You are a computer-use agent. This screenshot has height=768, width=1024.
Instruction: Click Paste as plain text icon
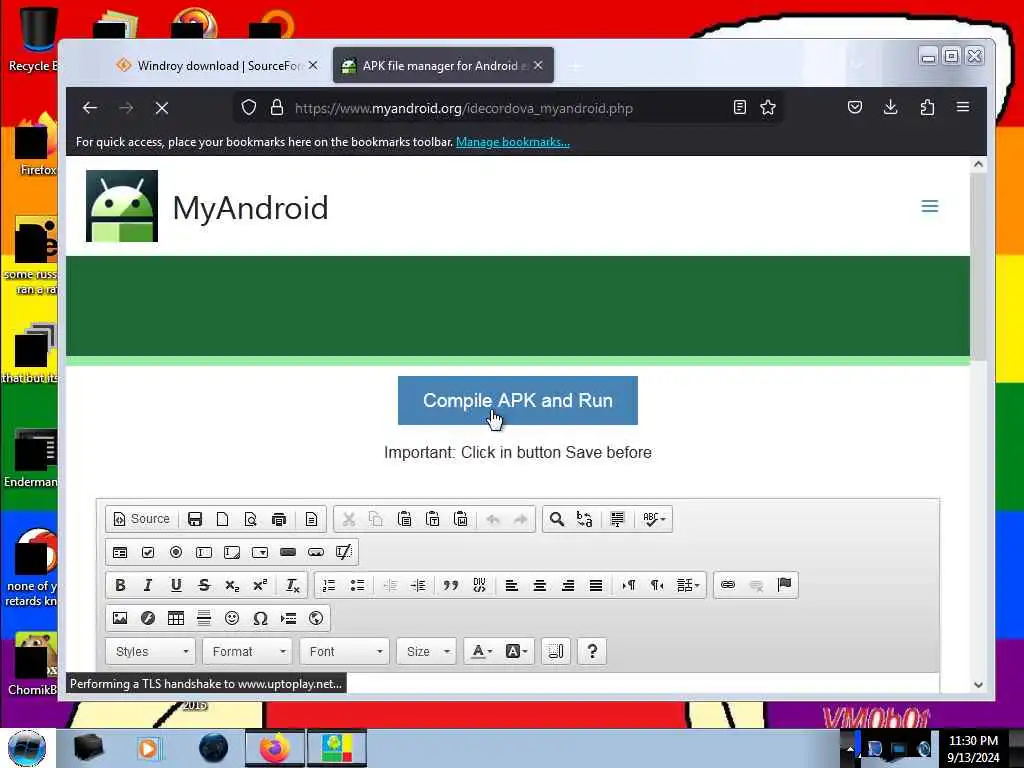click(432, 519)
